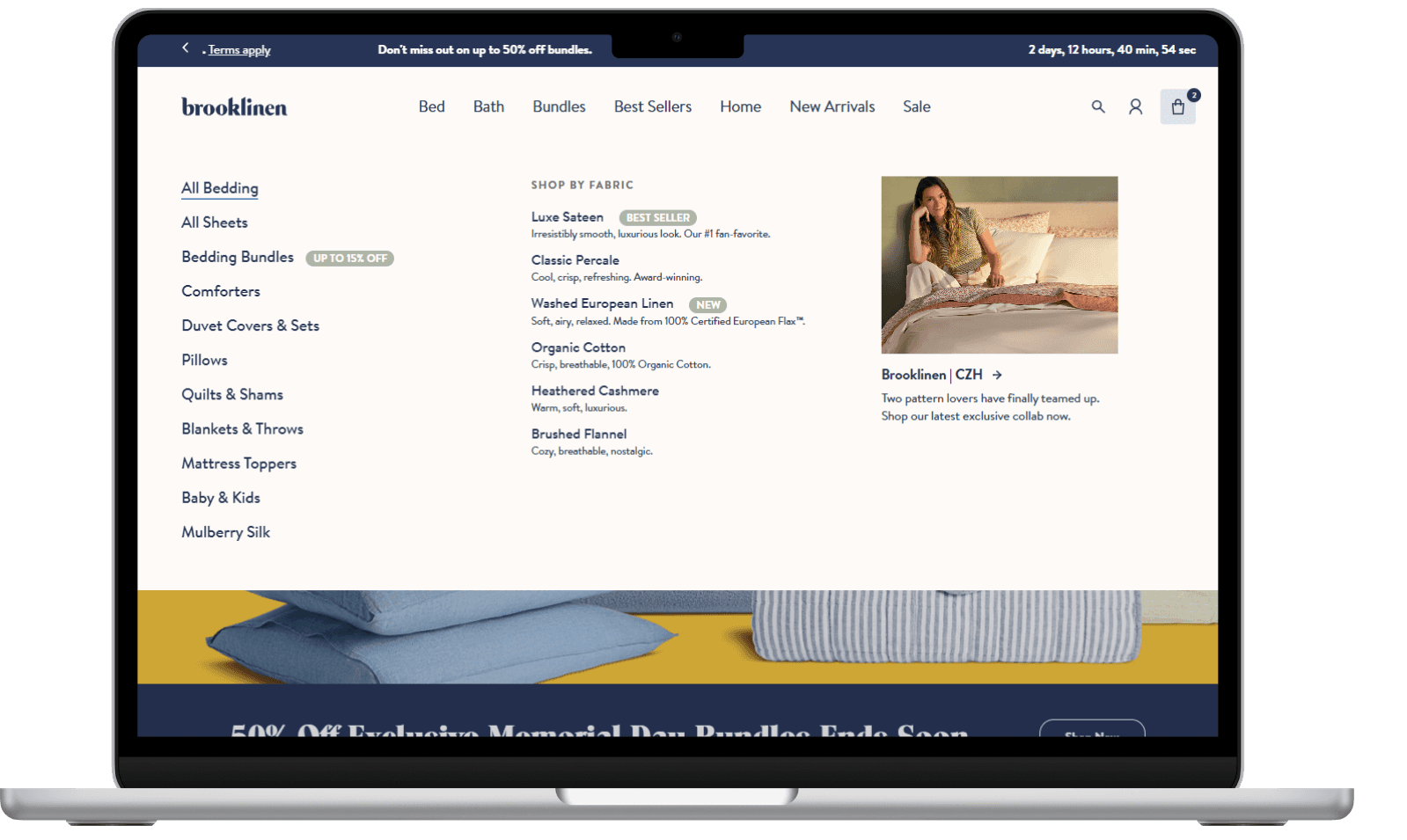Shop Classic Percale fabric
Viewport: 1407px width, 840px height.
575,260
